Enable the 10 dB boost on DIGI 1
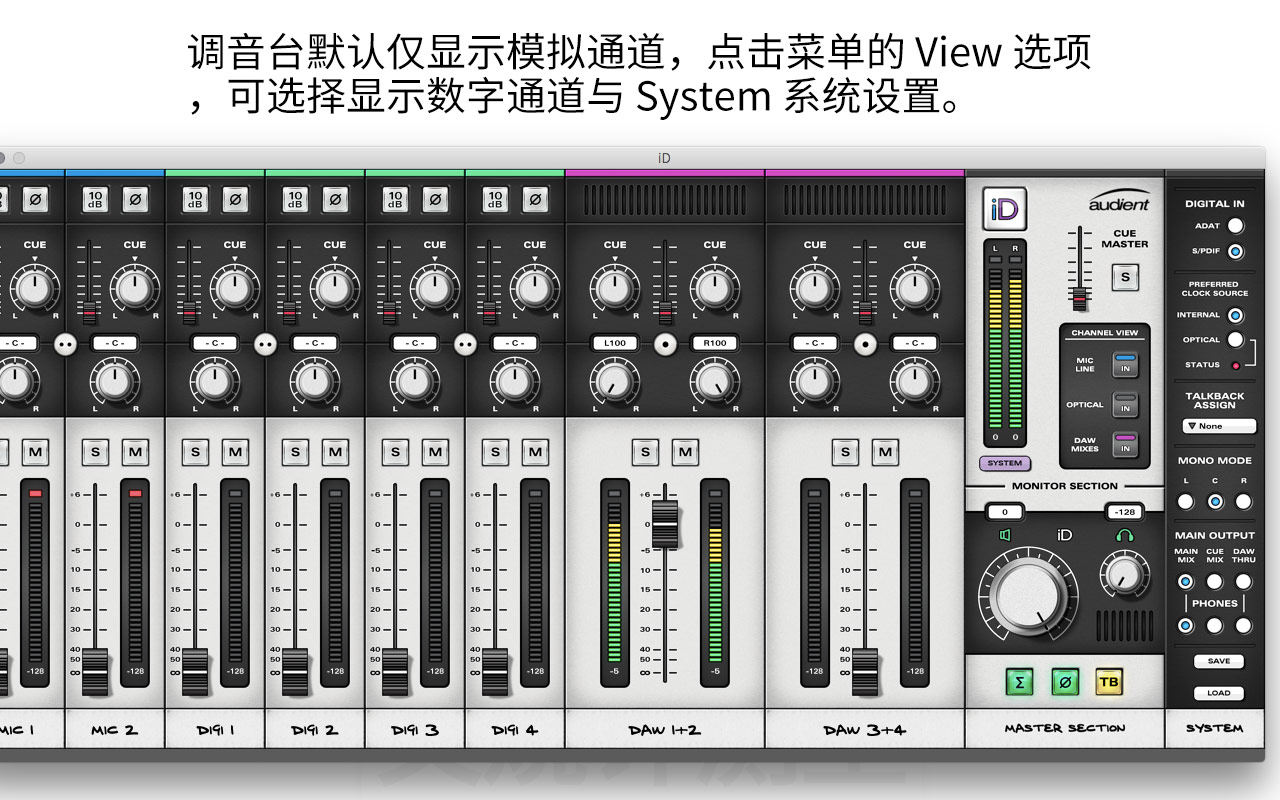 pyautogui.click(x=195, y=199)
